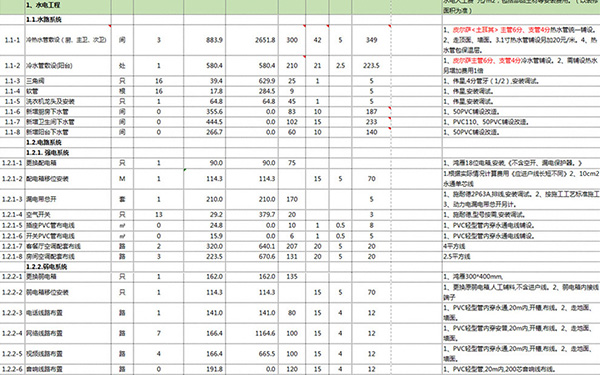Select the '1、水电工程' header cell
The image size is (600, 375).
coord(68,6)
